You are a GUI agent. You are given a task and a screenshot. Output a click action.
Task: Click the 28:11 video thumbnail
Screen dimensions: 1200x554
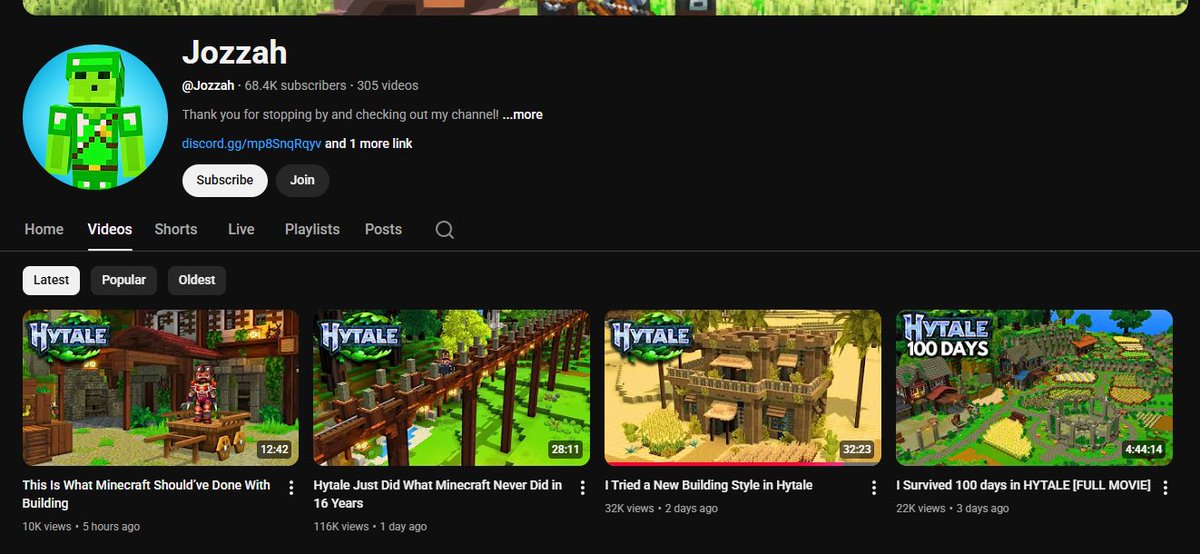[451, 388]
